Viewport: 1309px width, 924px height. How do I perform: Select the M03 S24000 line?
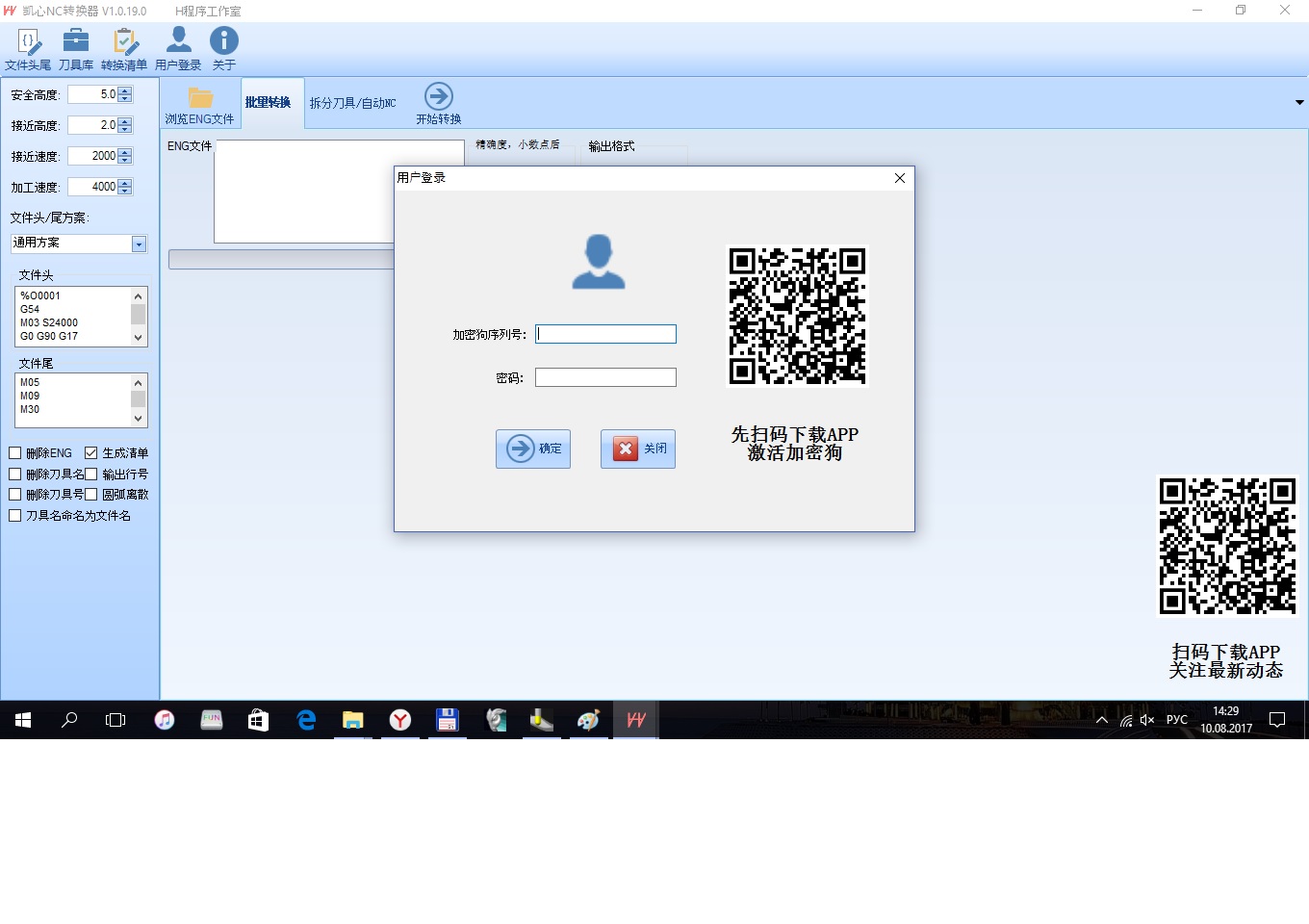pos(49,323)
